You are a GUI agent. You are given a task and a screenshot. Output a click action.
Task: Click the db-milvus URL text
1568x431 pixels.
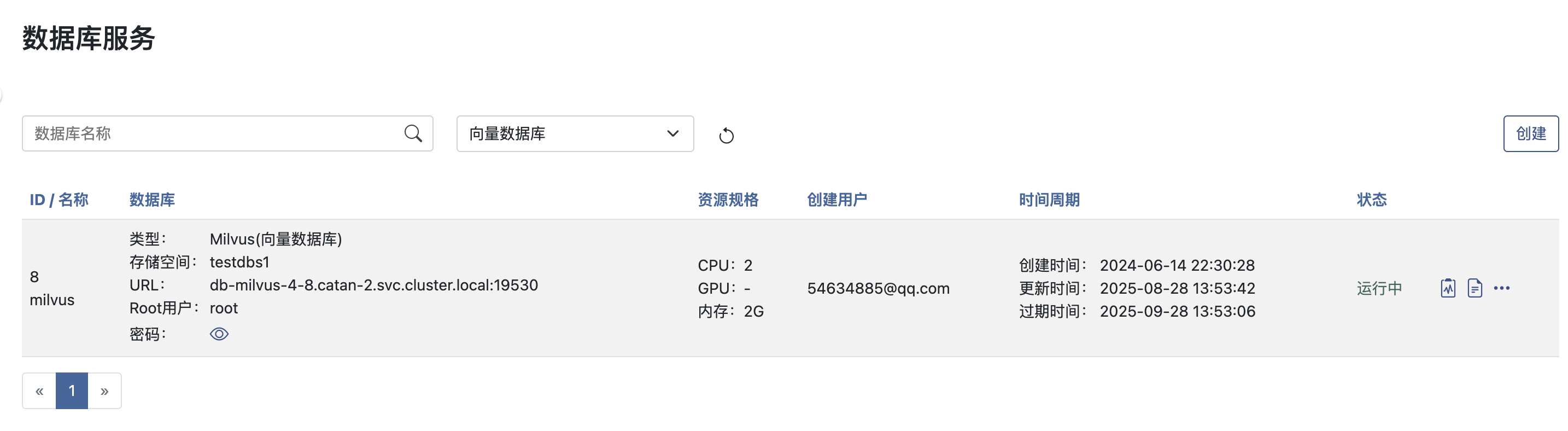click(374, 285)
